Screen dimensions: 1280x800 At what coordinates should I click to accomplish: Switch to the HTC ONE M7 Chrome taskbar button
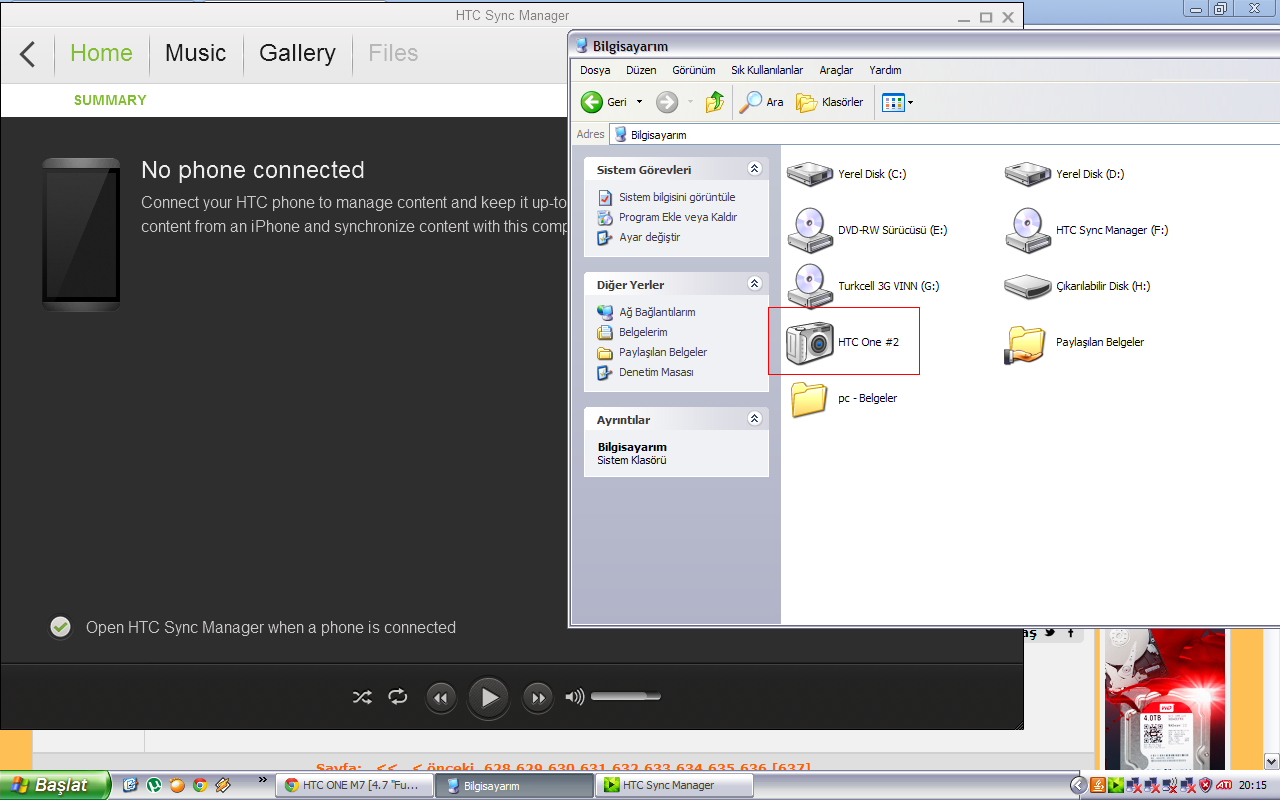(x=355, y=785)
